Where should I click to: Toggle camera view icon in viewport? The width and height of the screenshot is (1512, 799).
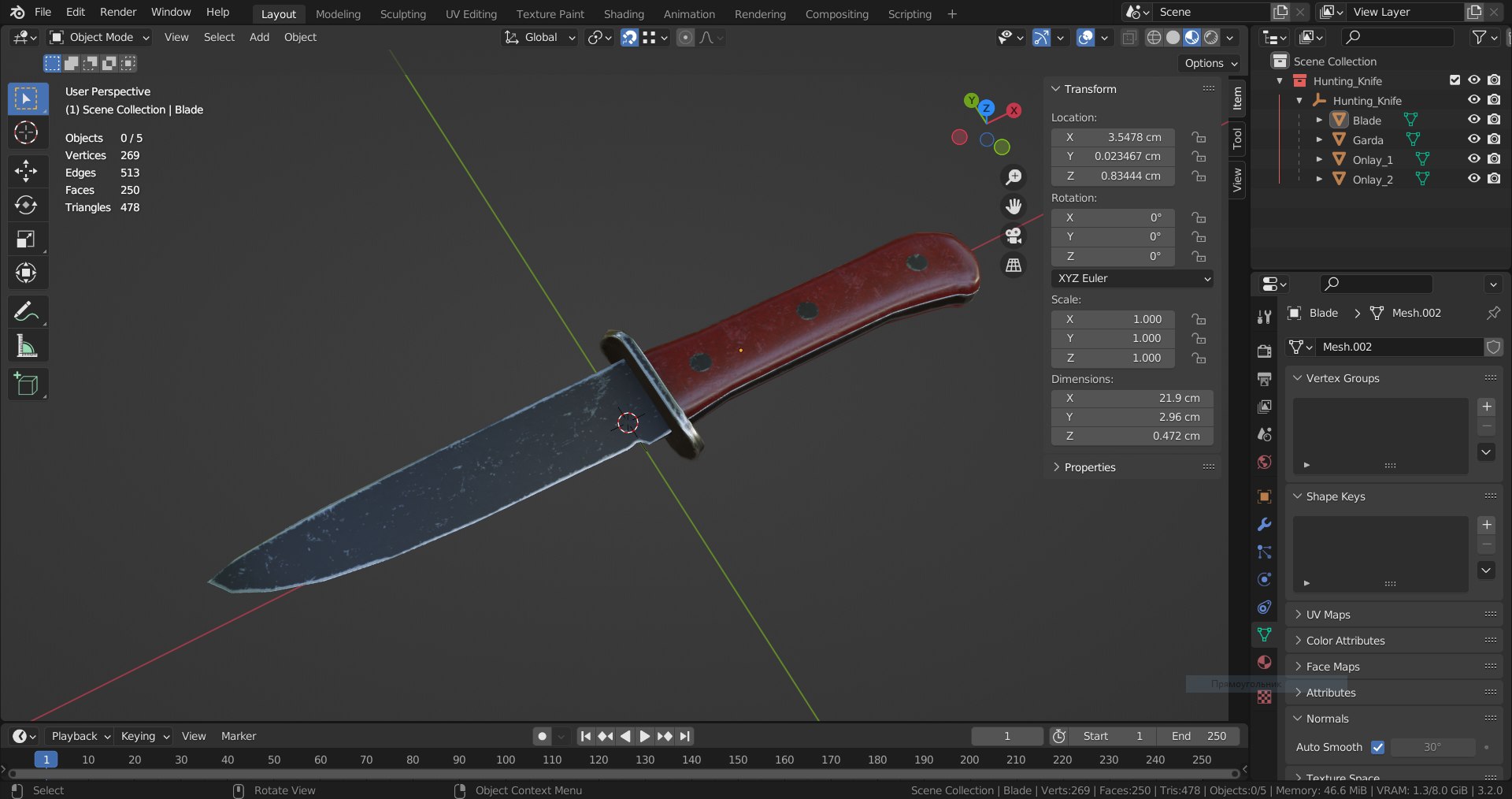pyautogui.click(x=1014, y=236)
